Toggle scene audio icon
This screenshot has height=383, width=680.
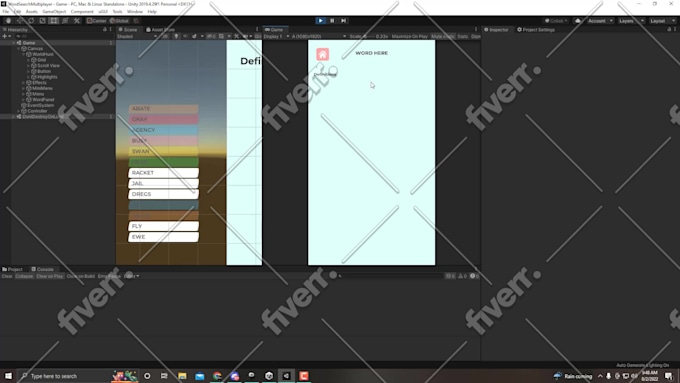[x=185, y=36]
